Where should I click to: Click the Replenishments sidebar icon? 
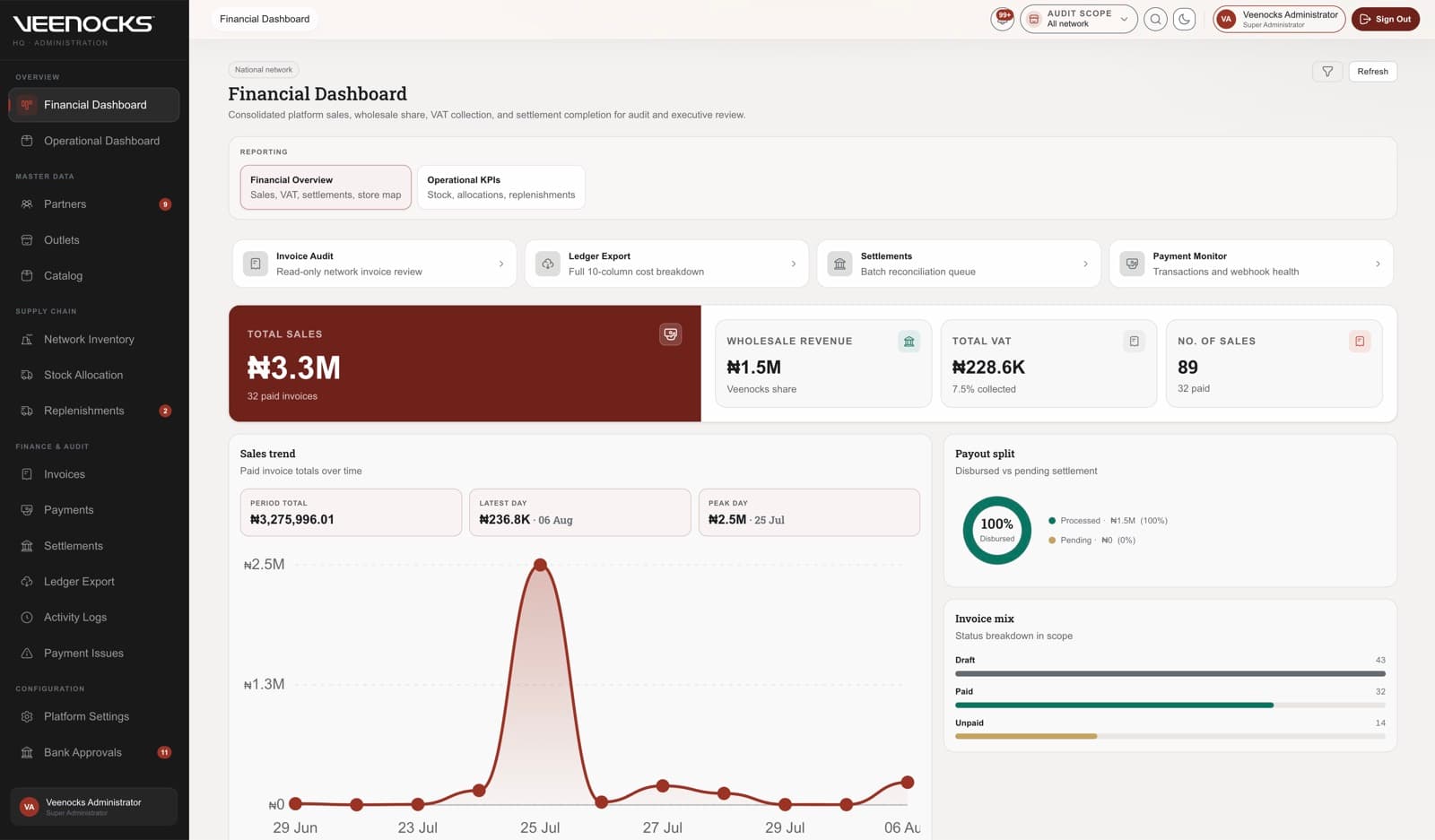[27, 411]
